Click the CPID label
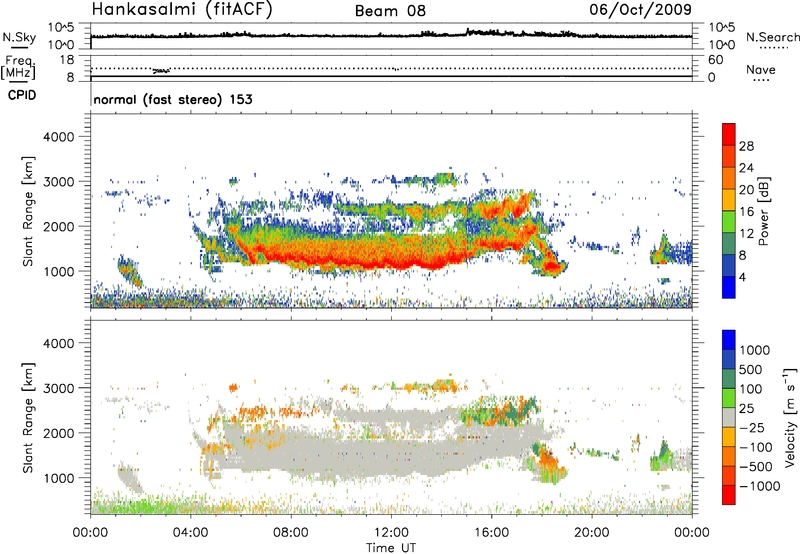Screen dimensions: 800x554 tap(22, 95)
